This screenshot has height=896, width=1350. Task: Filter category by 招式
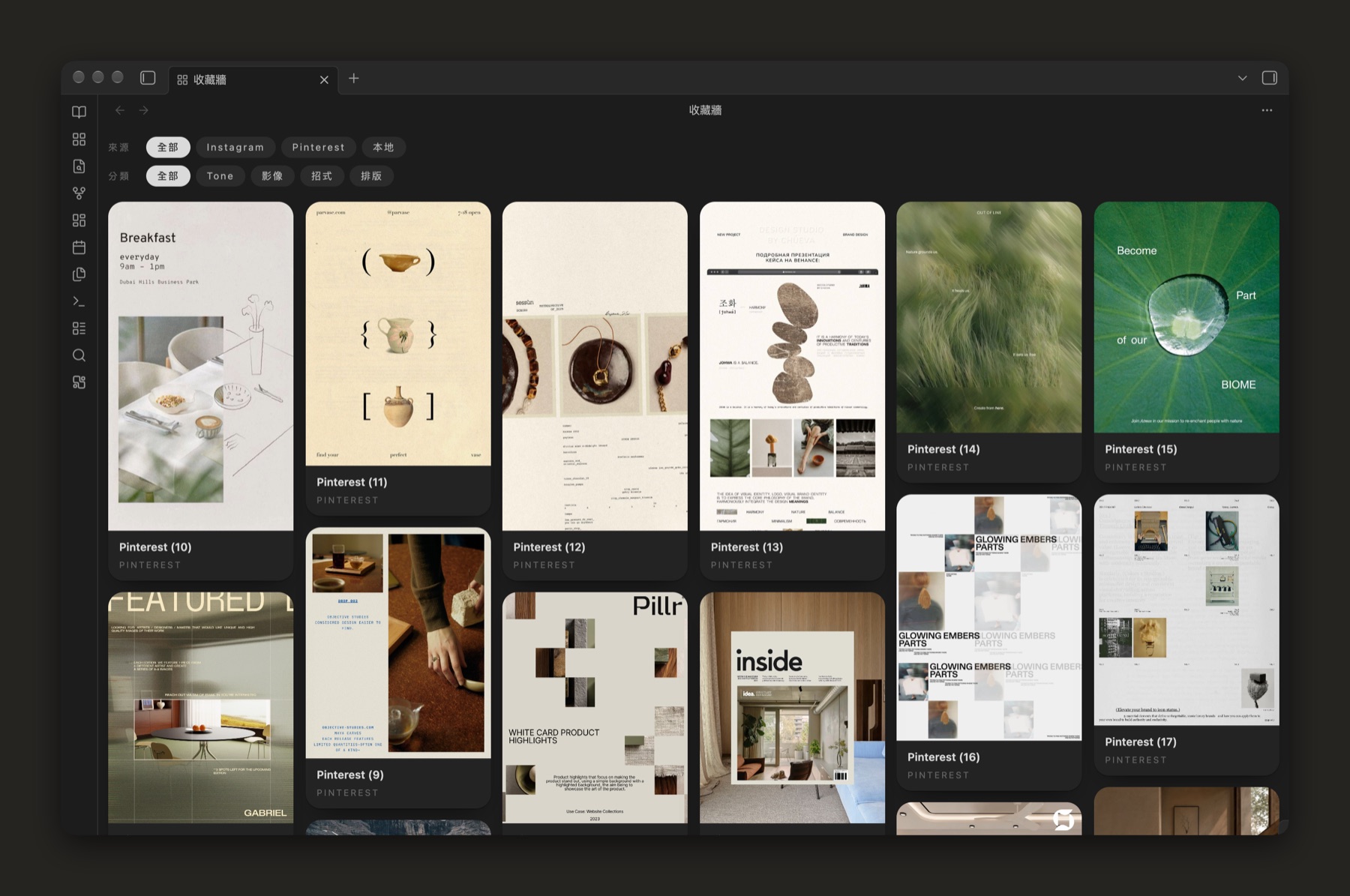[322, 176]
